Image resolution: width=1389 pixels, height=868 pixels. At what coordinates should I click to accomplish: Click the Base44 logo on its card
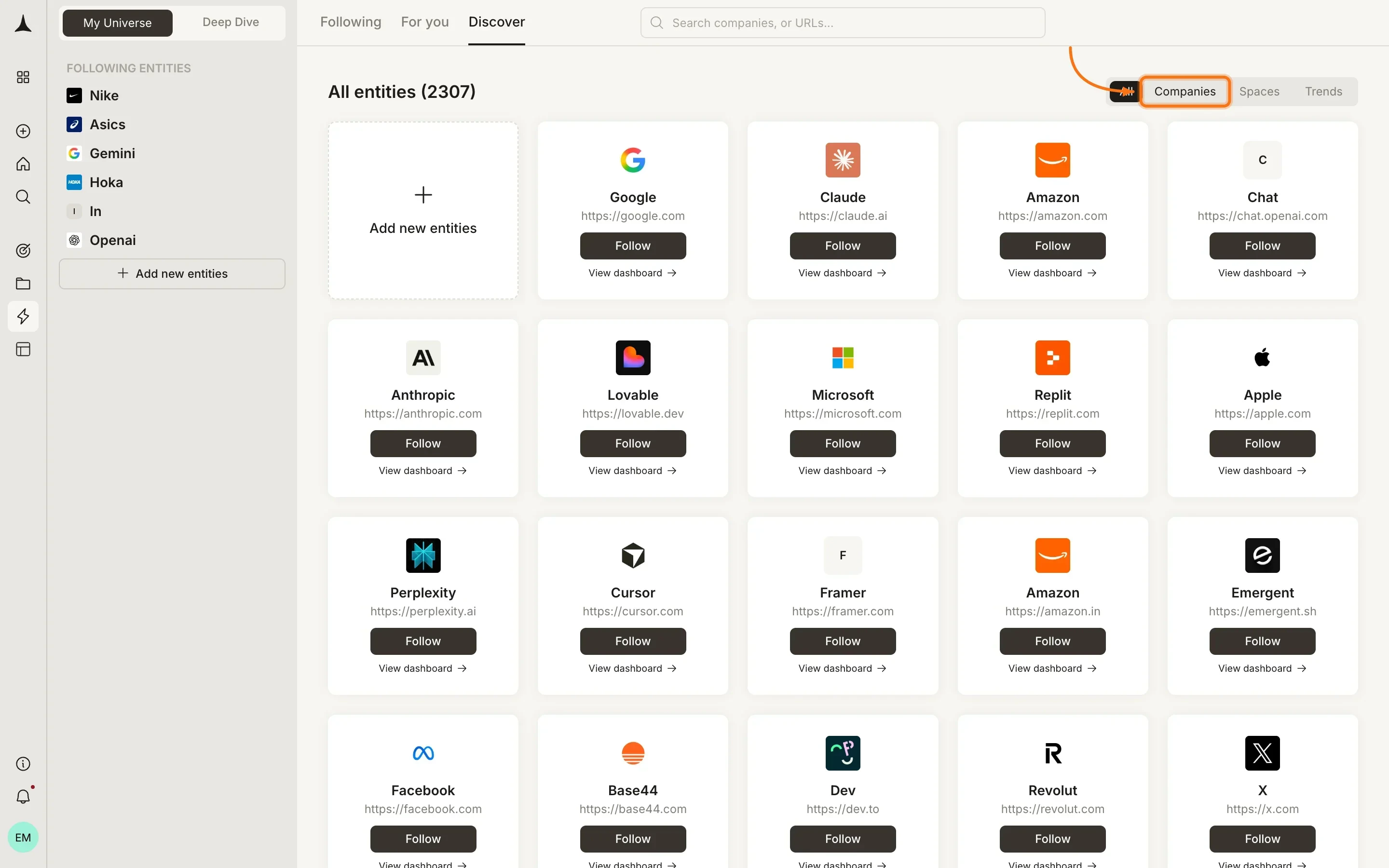[632, 753]
